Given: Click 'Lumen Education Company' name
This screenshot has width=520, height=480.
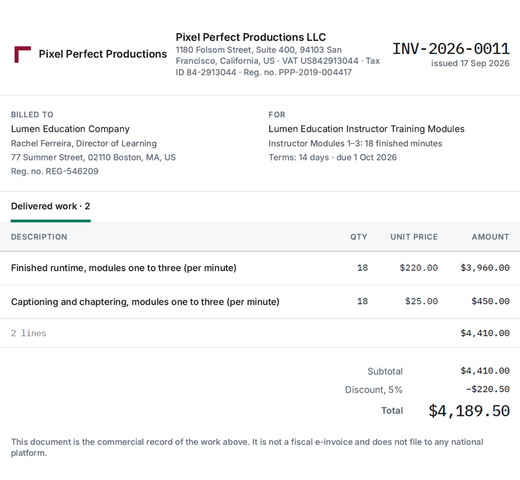Looking at the screenshot, I should tap(70, 129).
